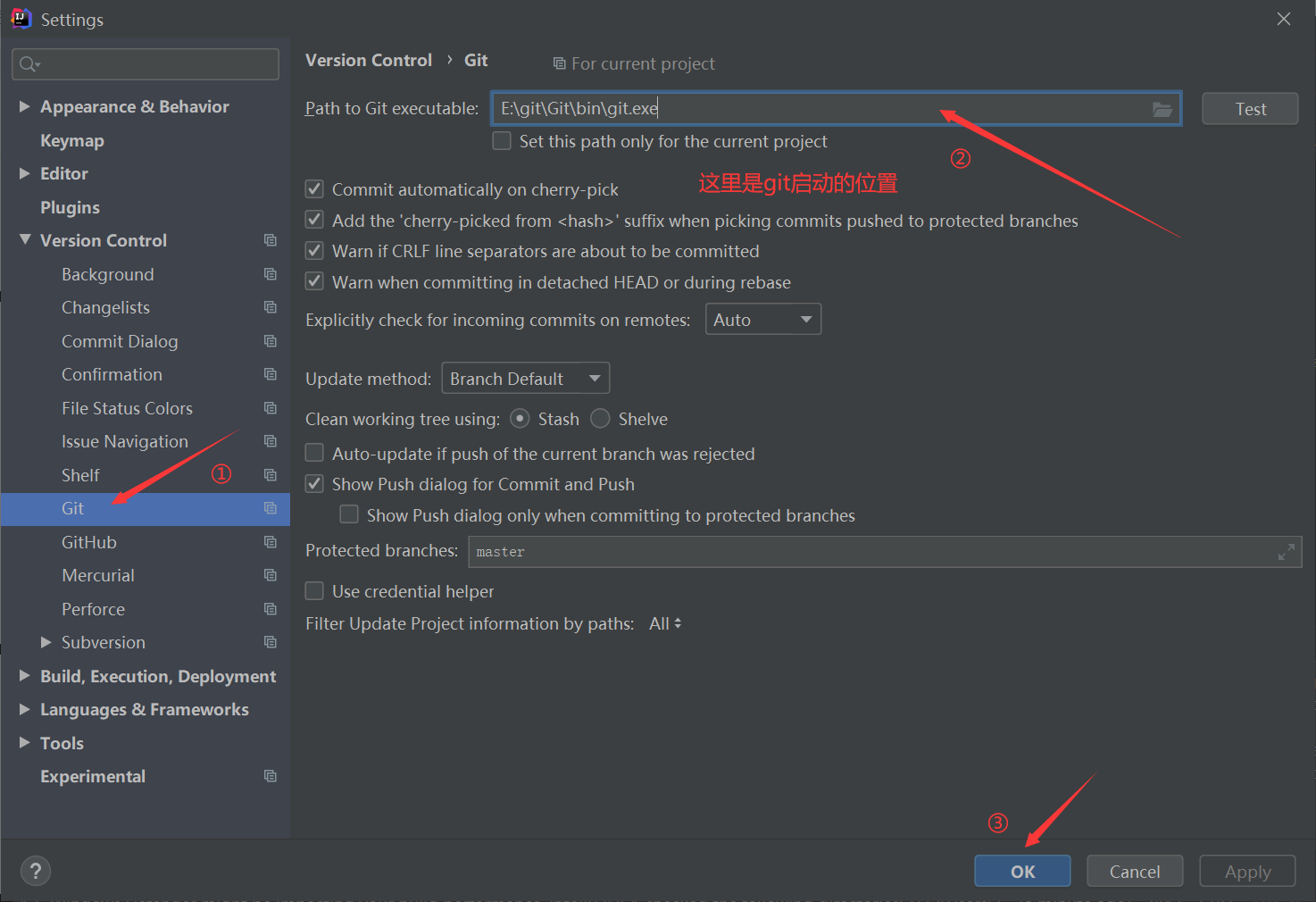Enable Set this path only for current project
Image resolution: width=1316 pixels, height=902 pixels.
[502, 141]
